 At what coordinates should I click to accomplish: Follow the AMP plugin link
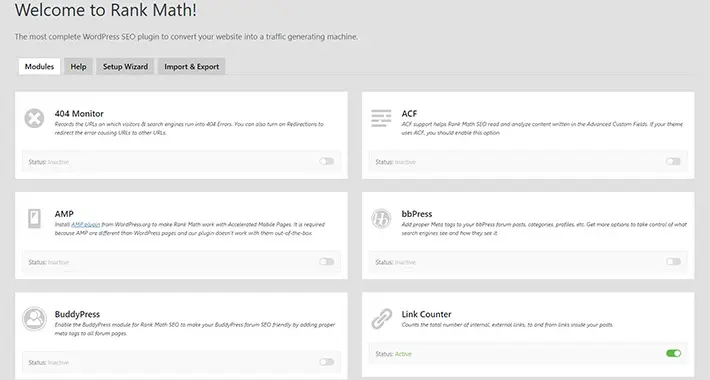pyautogui.click(x=86, y=225)
